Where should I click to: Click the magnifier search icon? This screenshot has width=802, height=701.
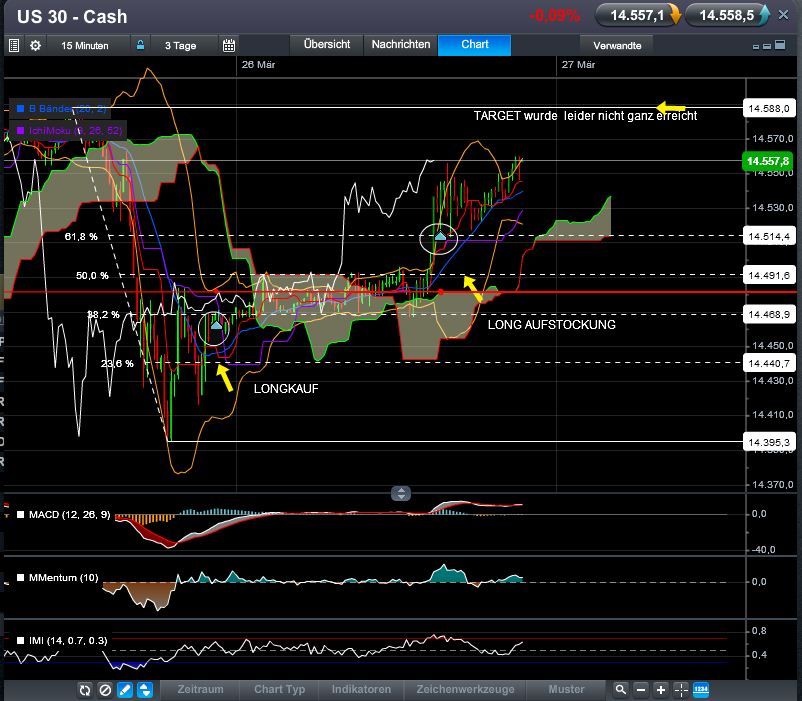pos(620,690)
